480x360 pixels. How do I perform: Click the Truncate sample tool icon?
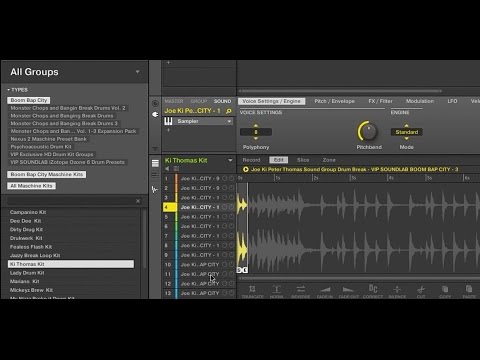252,289
